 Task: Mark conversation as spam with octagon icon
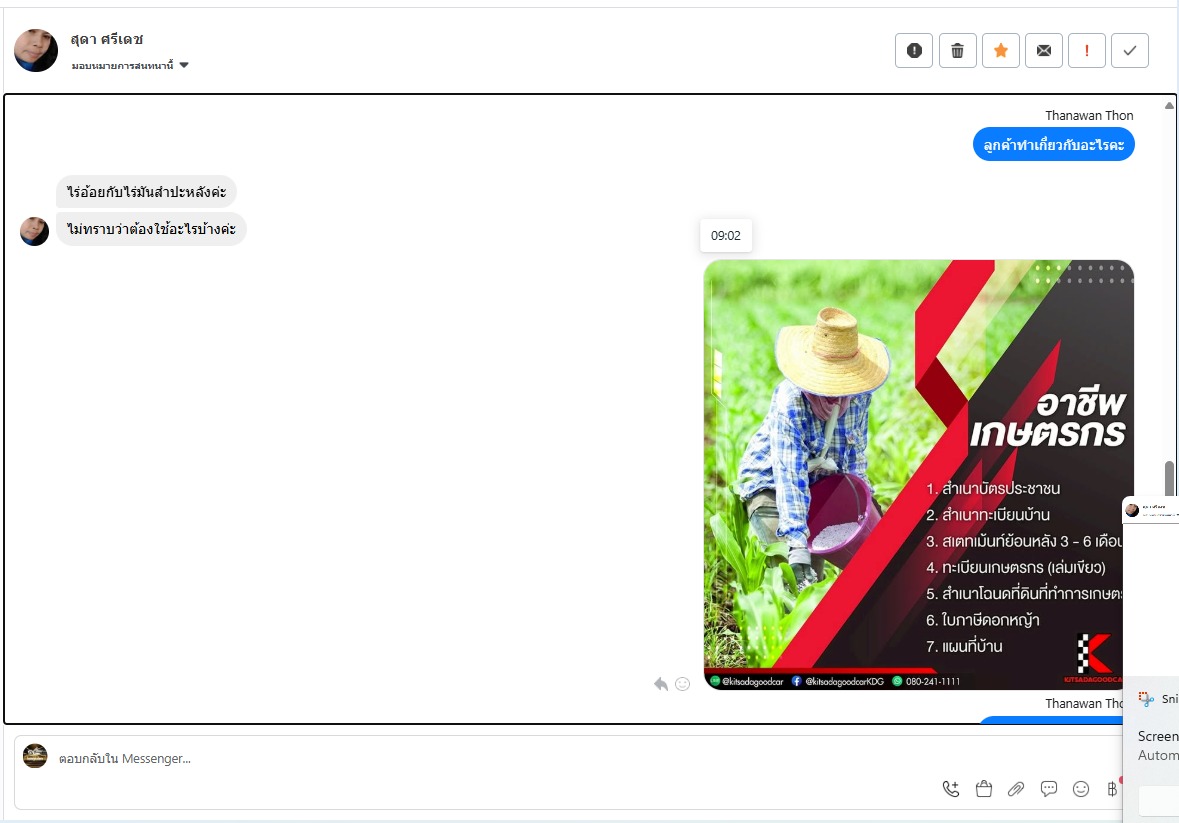[914, 51]
